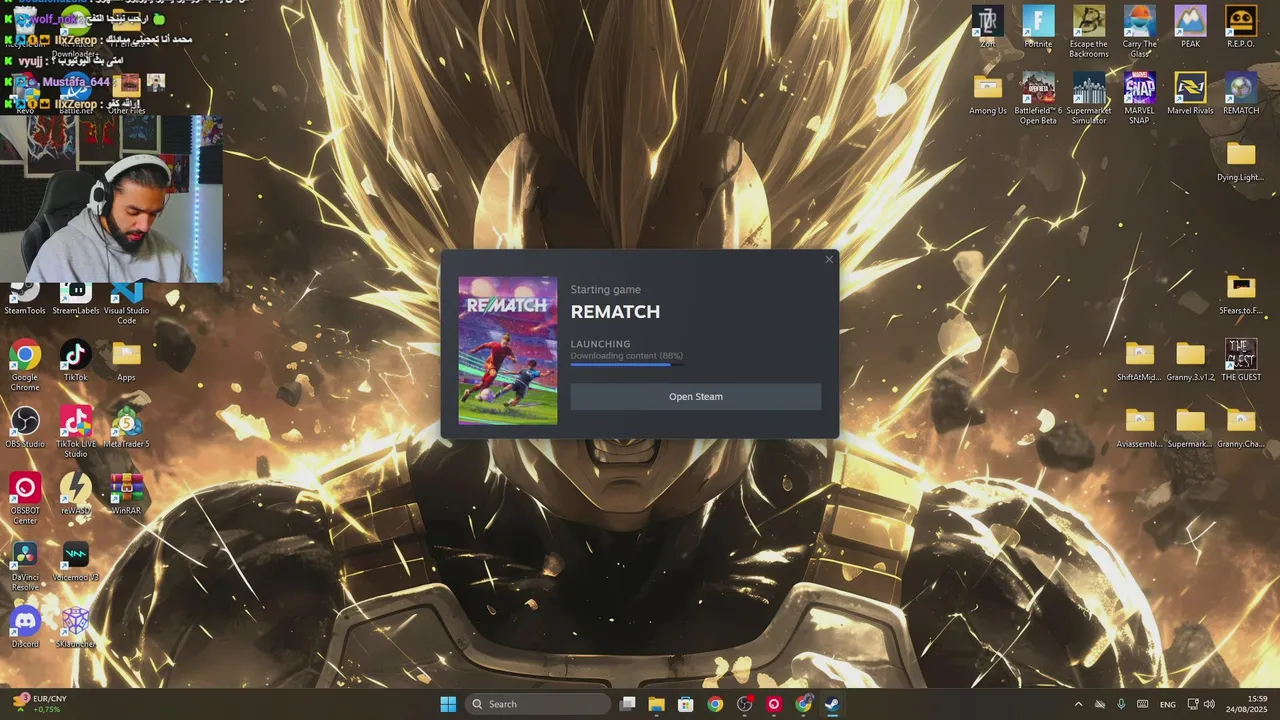Click the download progress bar in the dialog
Image resolution: width=1280 pixels, height=720 pixels.
pos(627,365)
